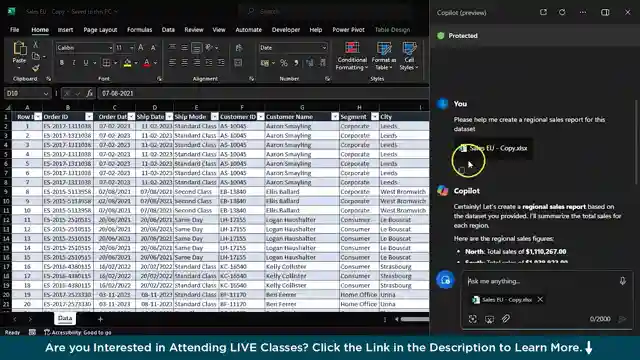This screenshot has height=360, width=640.
Task: Open Ship Mode column filter dropdown
Action: pos(214,117)
